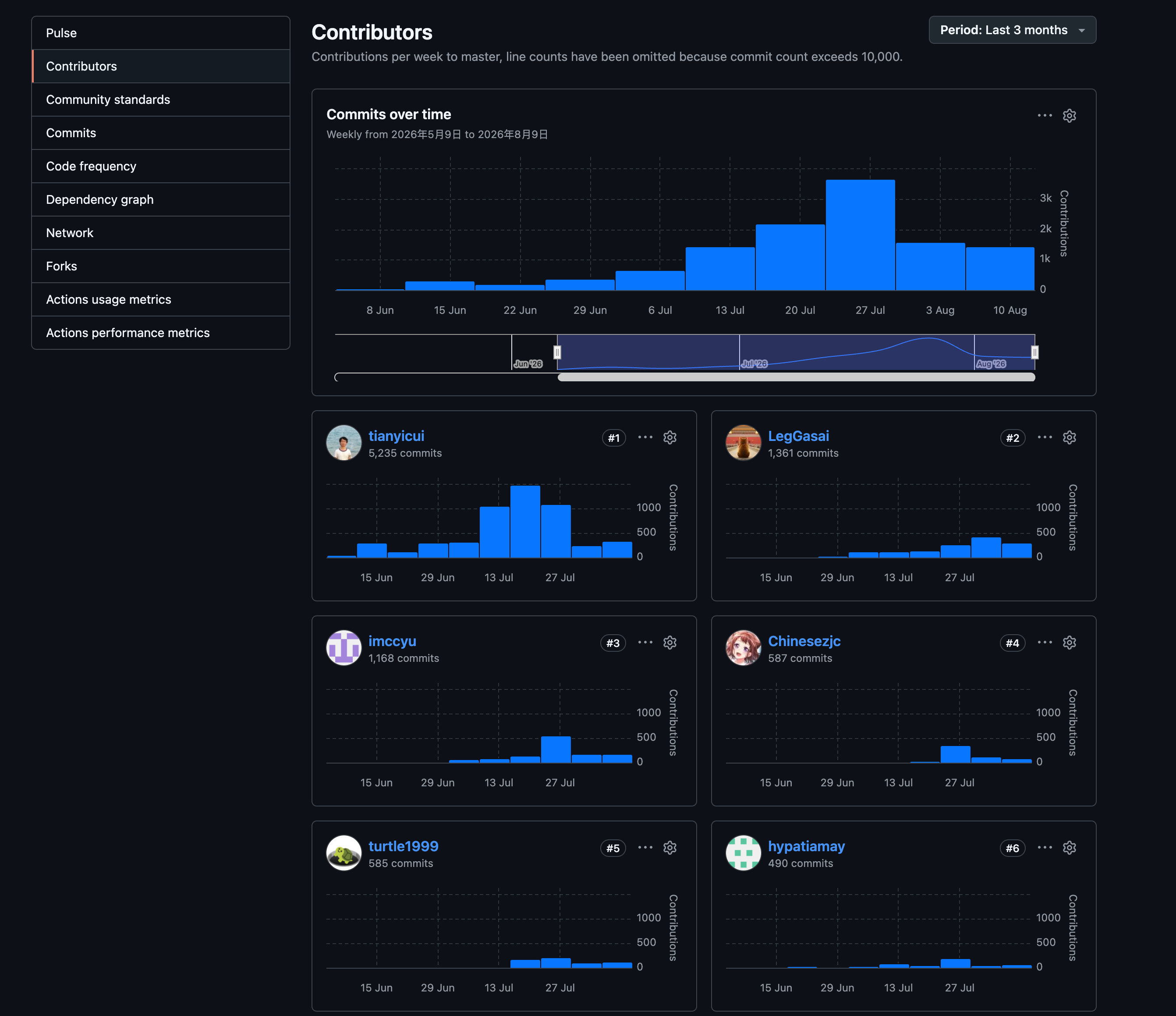This screenshot has height=1016, width=1176.
Task: Click Chinesezjc's avatar image
Action: click(744, 647)
